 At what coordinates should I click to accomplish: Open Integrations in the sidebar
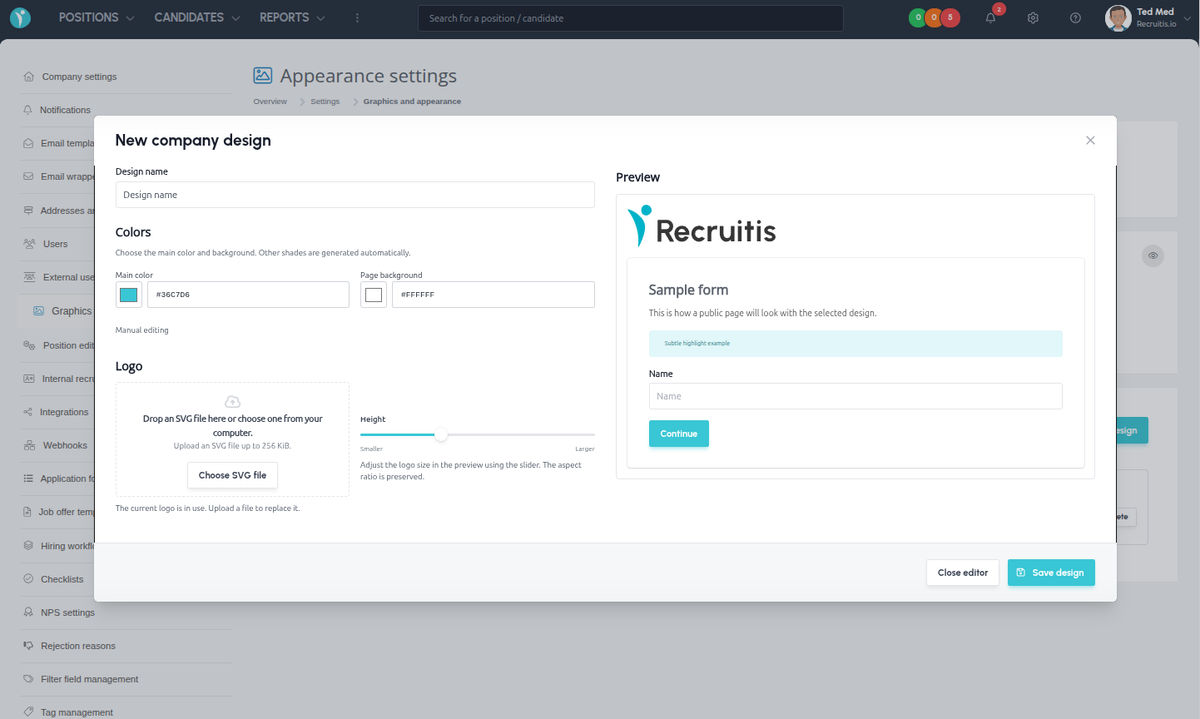point(64,412)
